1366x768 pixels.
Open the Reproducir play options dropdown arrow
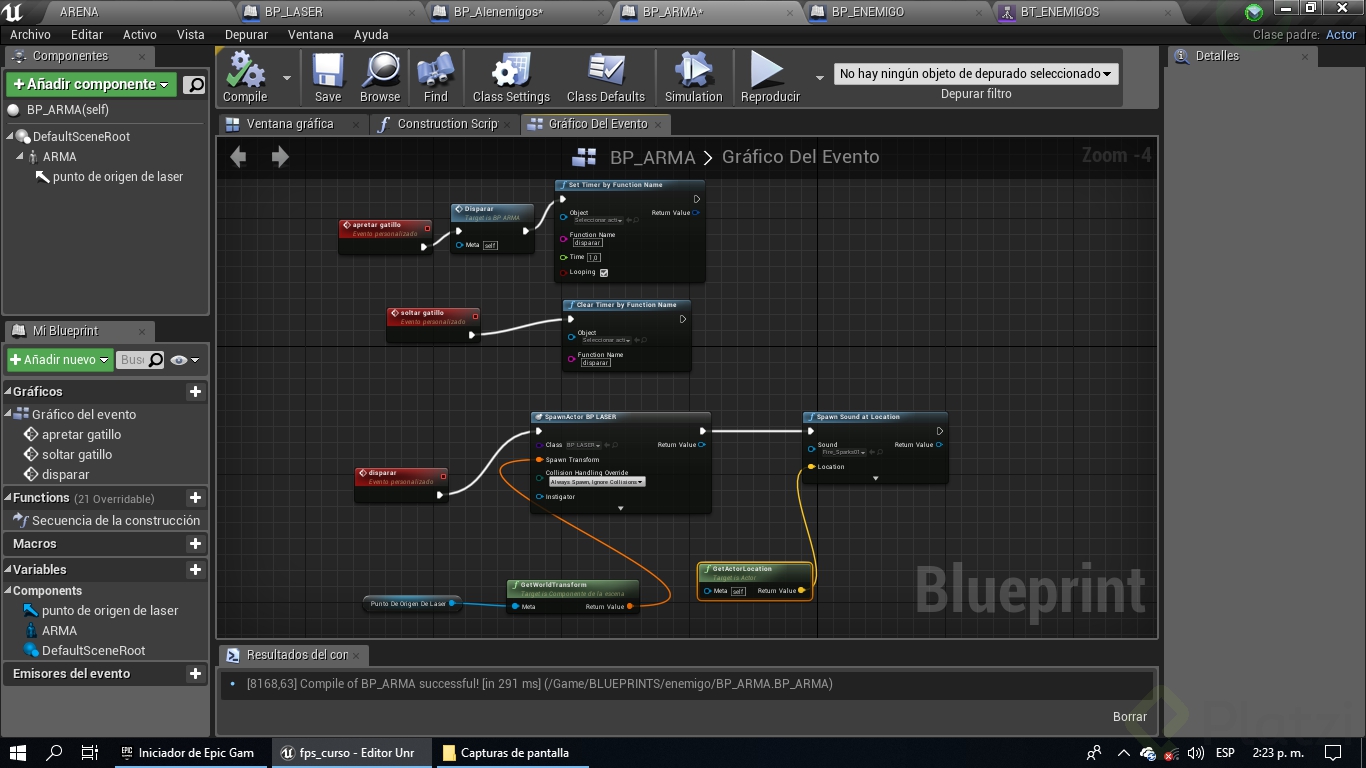820,77
